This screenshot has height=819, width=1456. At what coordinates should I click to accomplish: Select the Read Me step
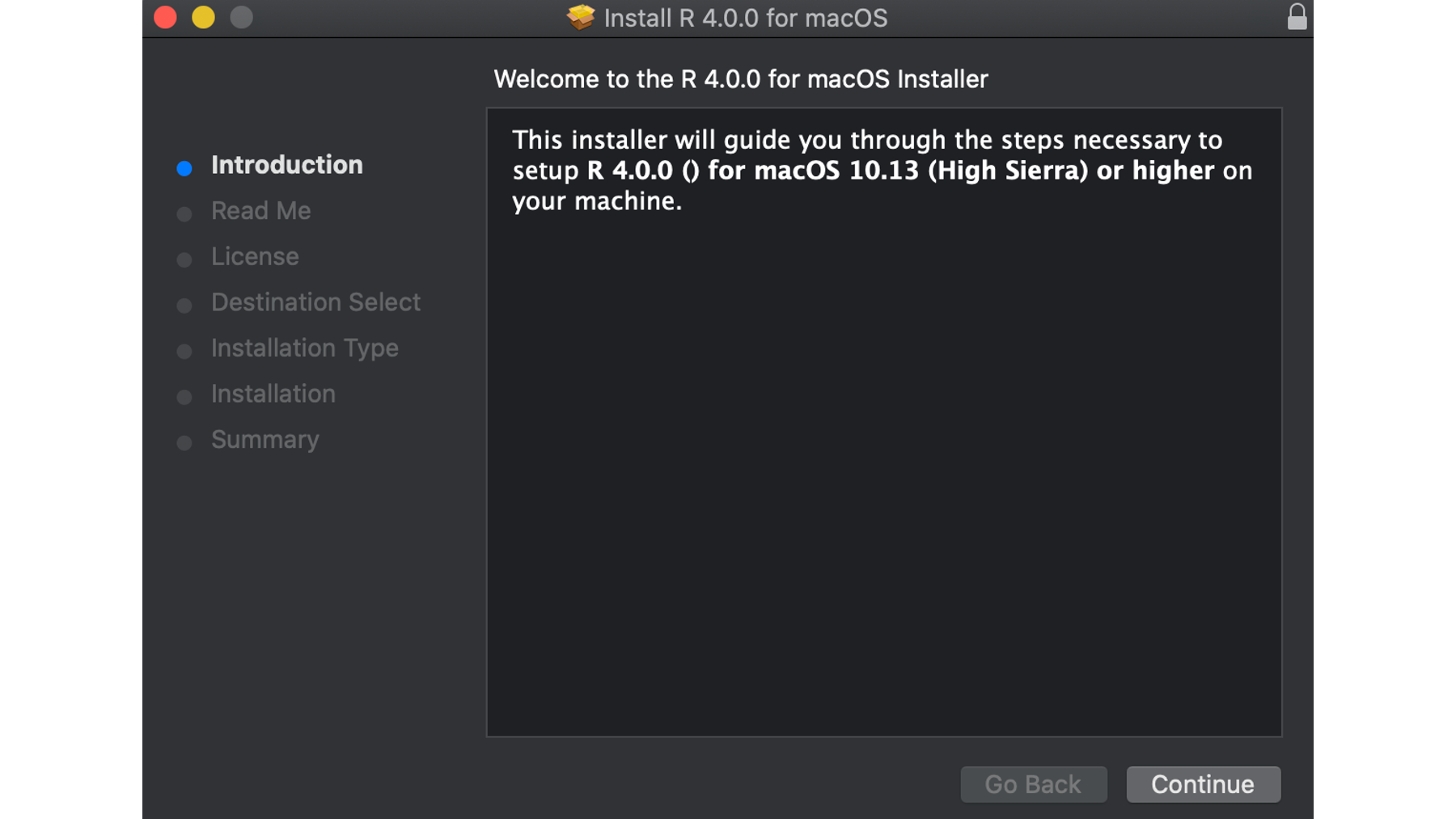click(x=260, y=211)
